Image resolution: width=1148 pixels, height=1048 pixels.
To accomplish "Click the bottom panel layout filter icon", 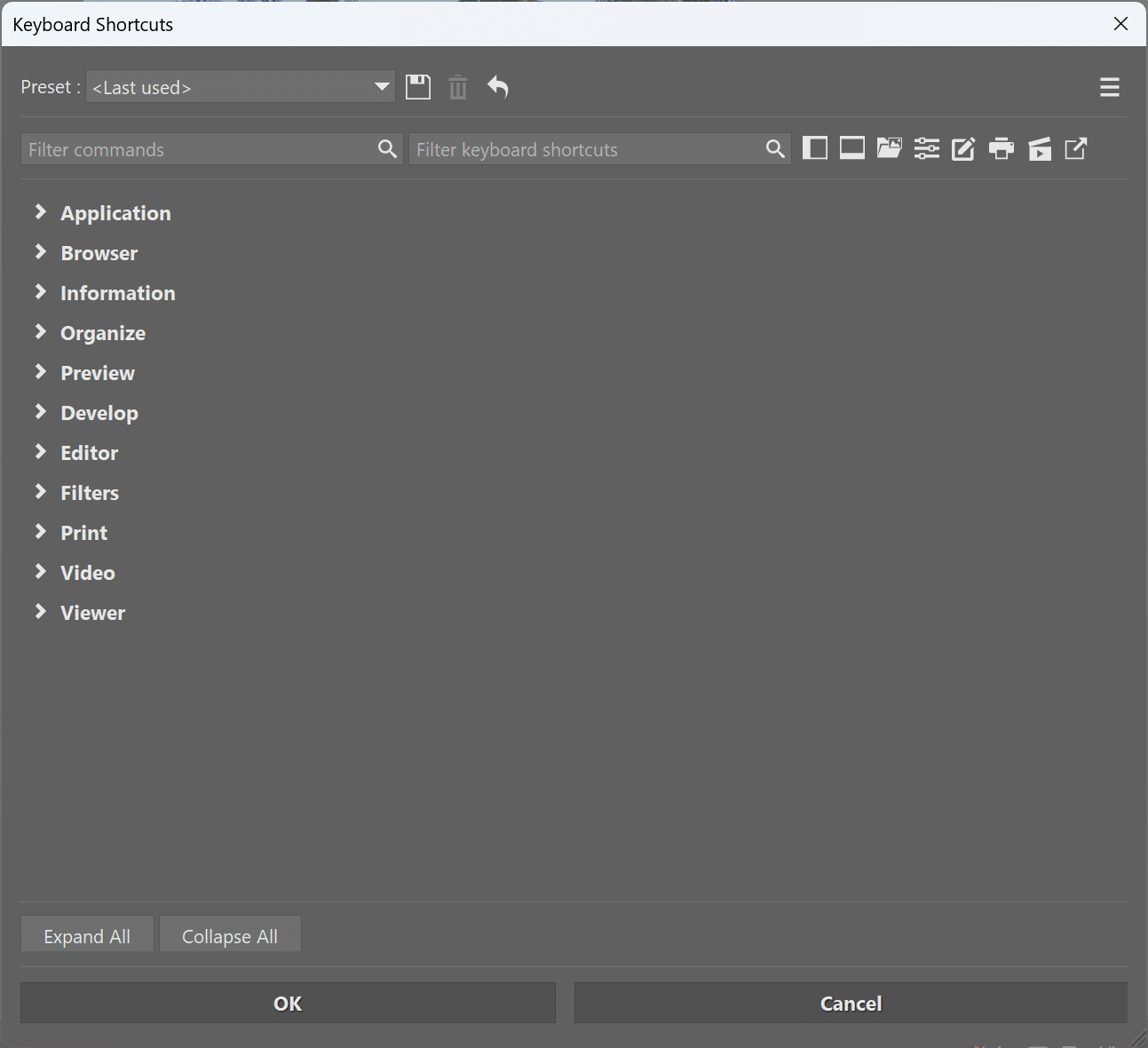I will pyautogui.click(x=851, y=148).
